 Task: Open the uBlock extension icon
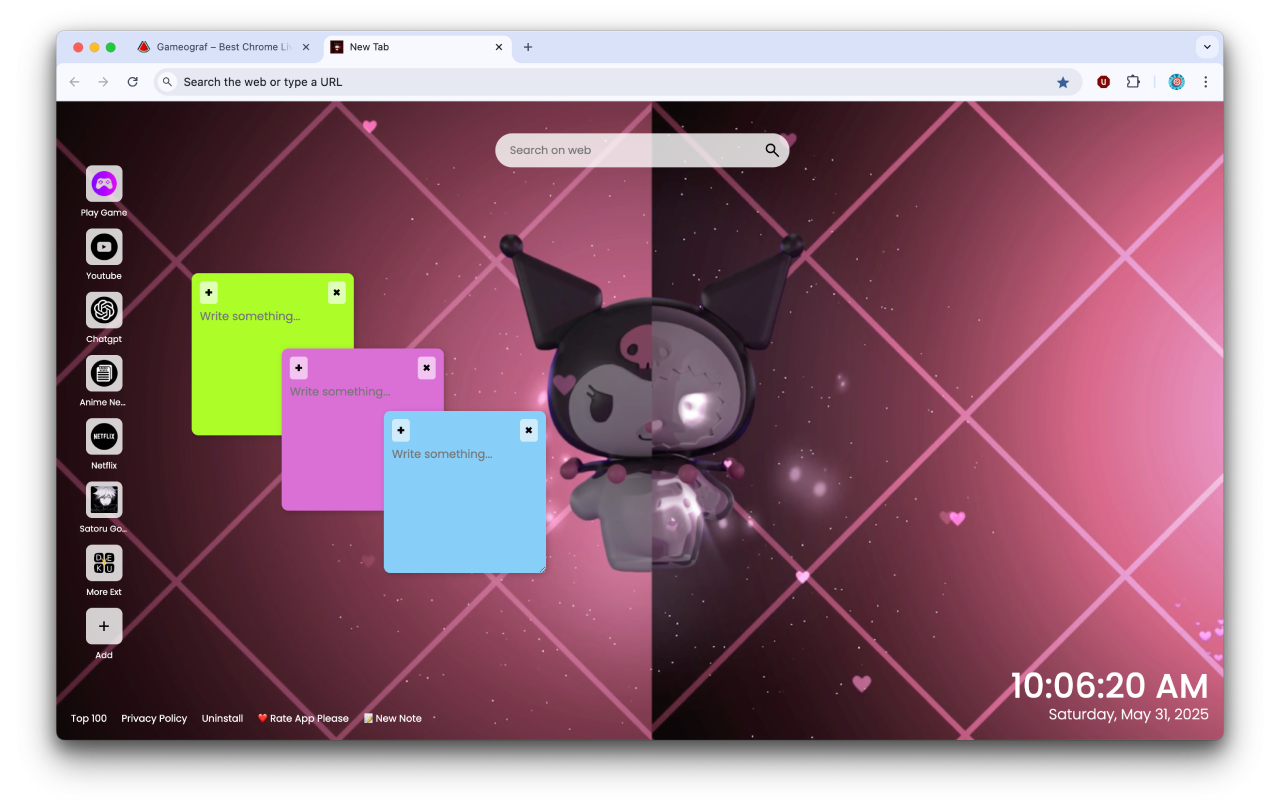pyautogui.click(x=1103, y=82)
